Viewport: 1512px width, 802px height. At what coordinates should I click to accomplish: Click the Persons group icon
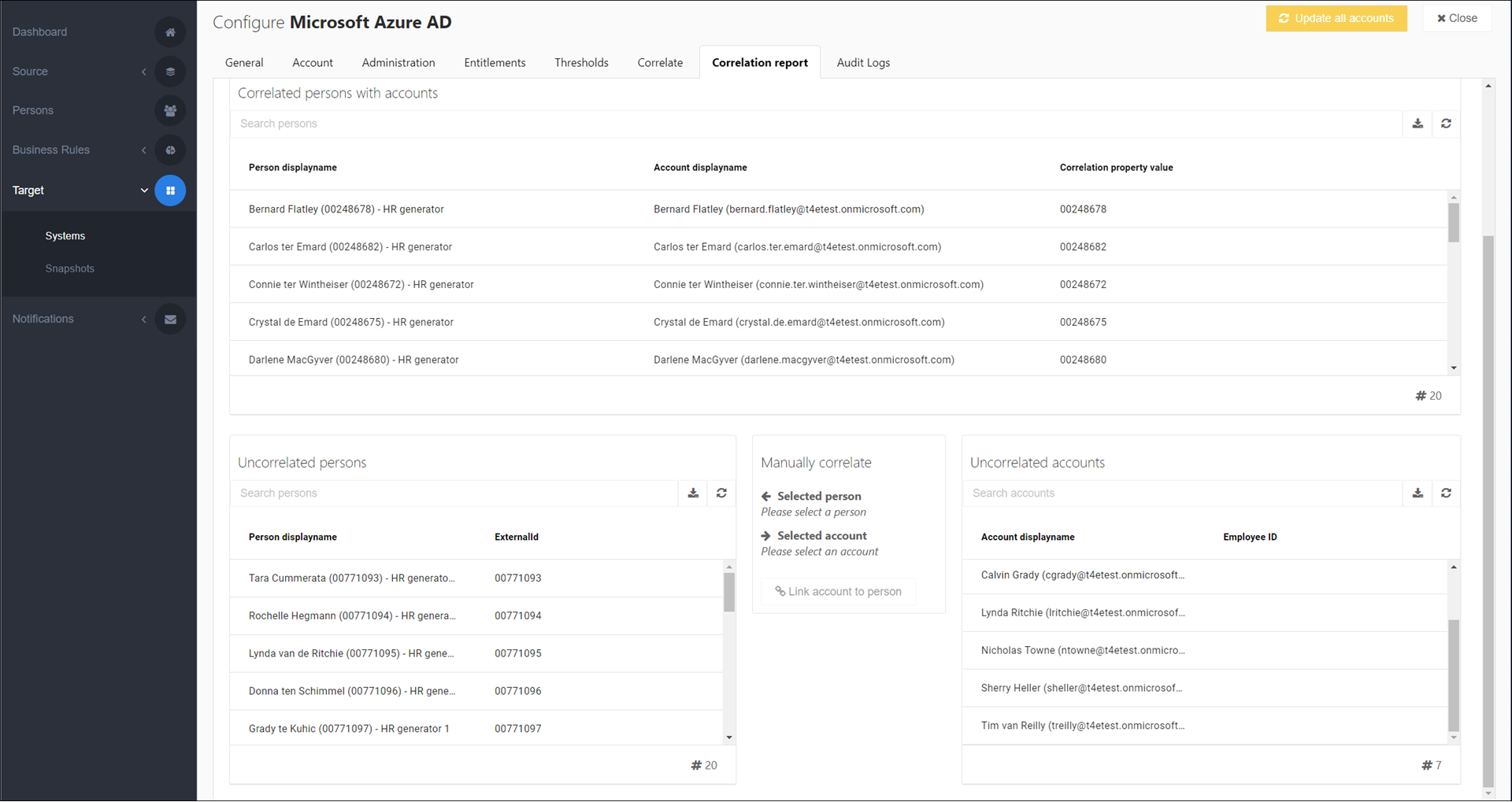pyautogui.click(x=170, y=111)
